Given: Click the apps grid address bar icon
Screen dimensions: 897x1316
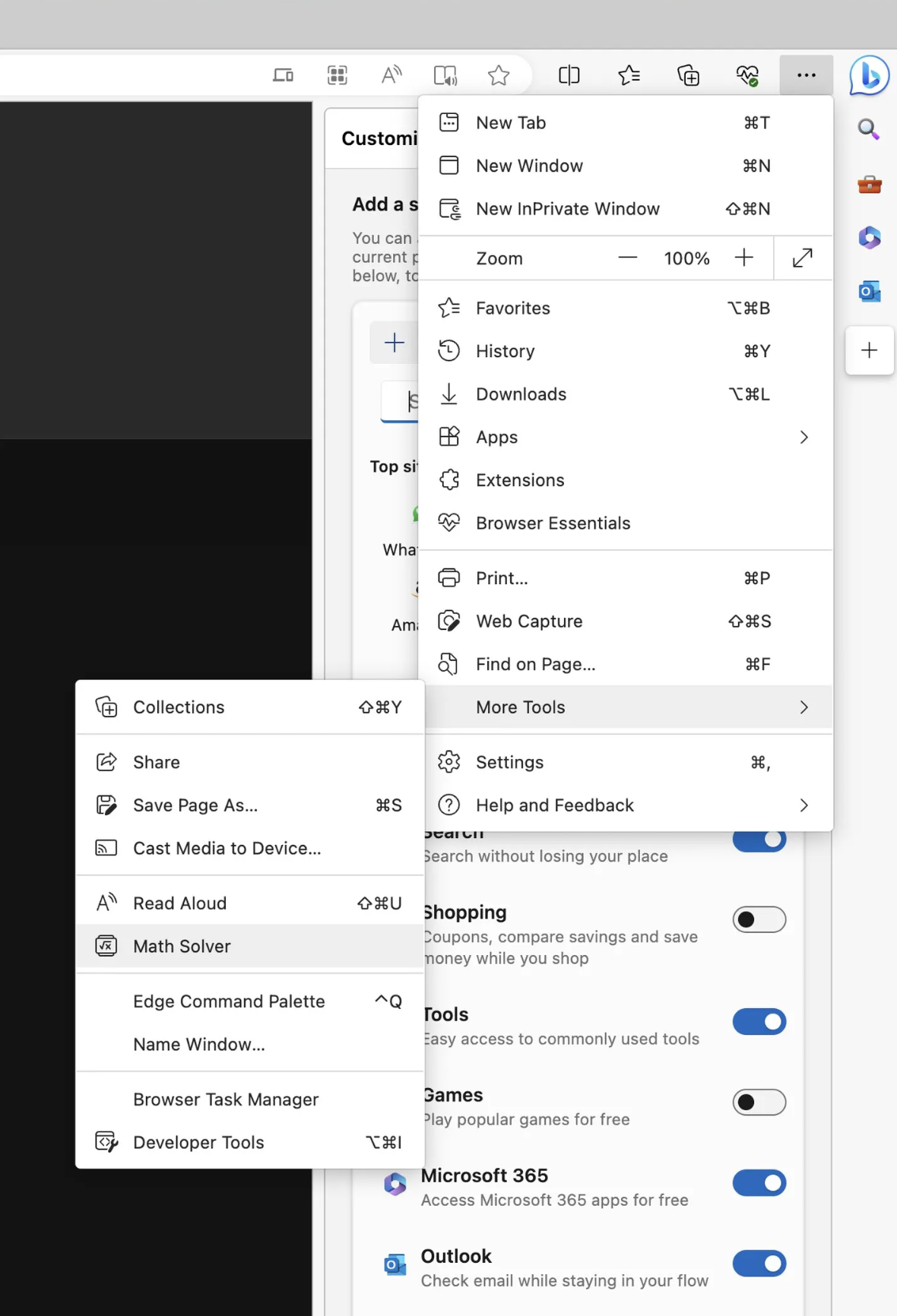Looking at the screenshot, I should coord(337,75).
